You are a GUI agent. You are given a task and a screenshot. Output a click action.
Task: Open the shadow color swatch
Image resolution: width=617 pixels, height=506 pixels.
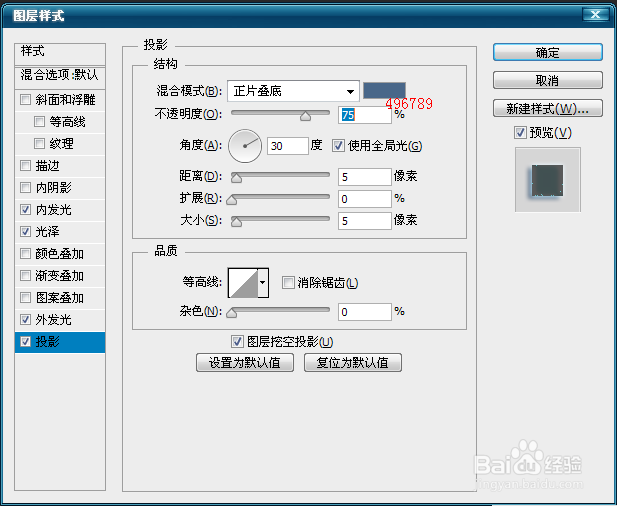point(384,90)
